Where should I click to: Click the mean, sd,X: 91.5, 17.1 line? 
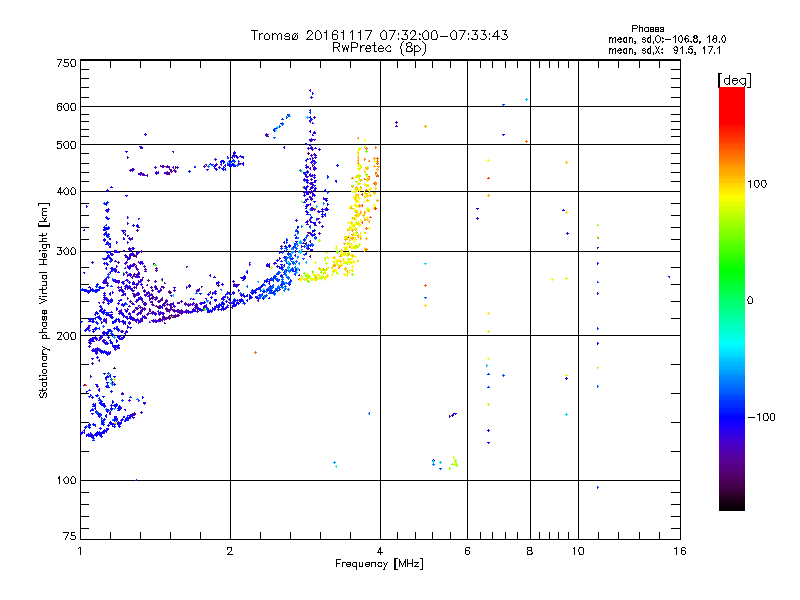point(665,50)
